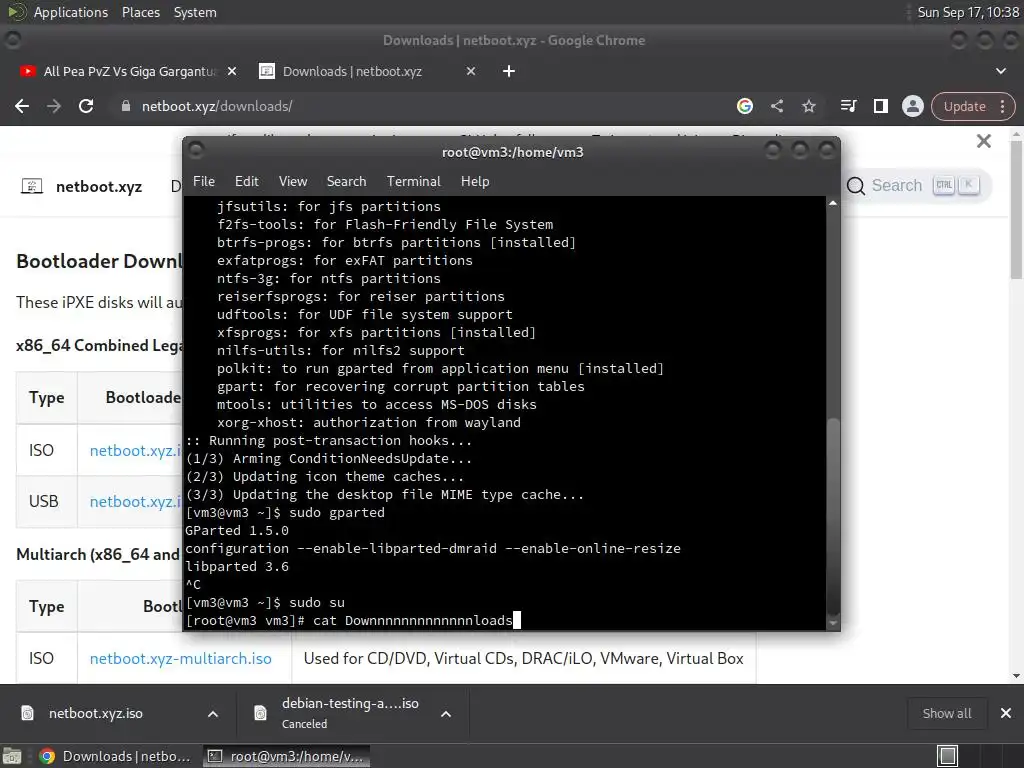1024x768 pixels.
Task: Click the ISO row netboot.xyz link
Action: pyautogui.click(x=135, y=450)
